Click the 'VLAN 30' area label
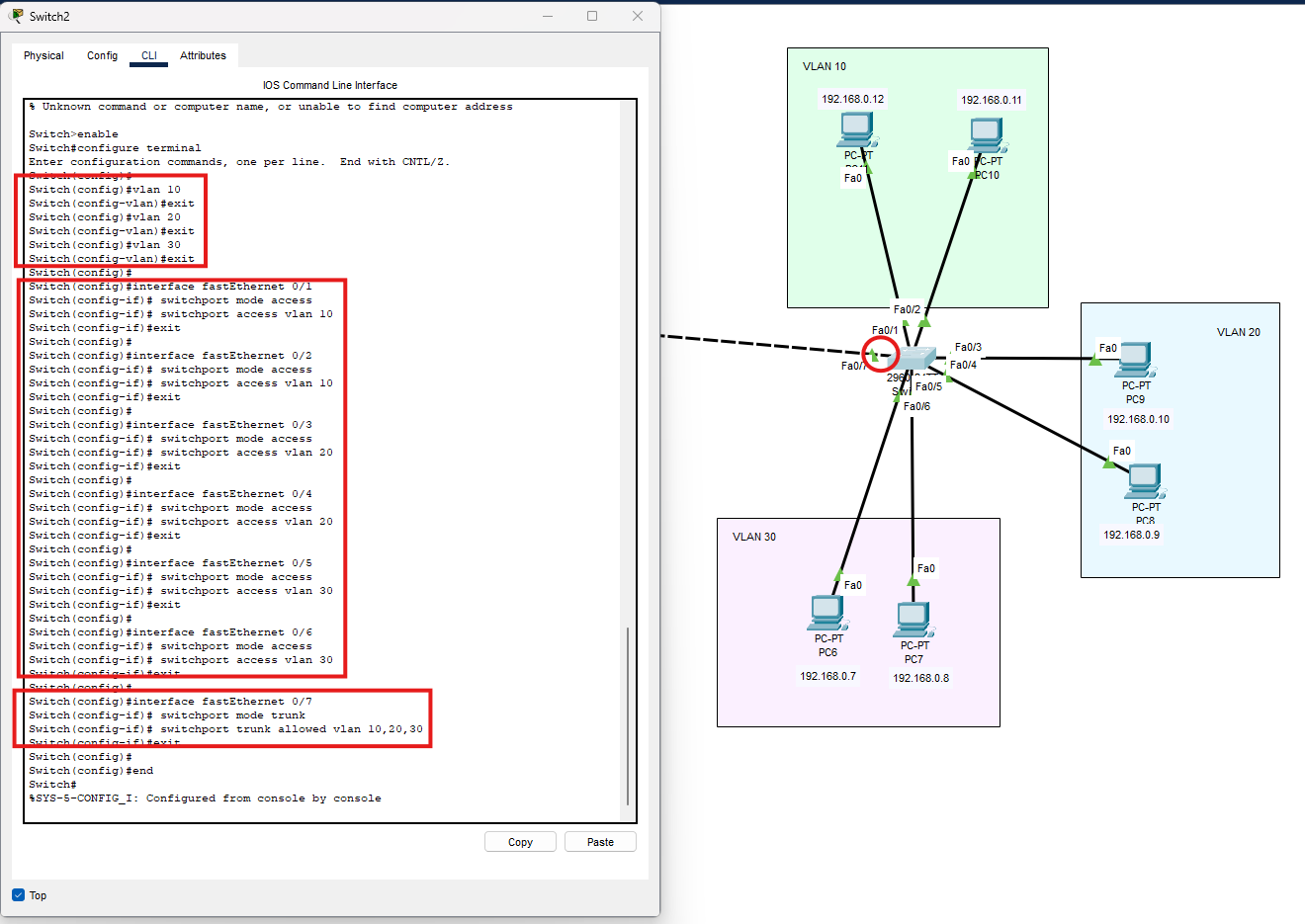This screenshot has width=1305, height=924. (754, 537)
